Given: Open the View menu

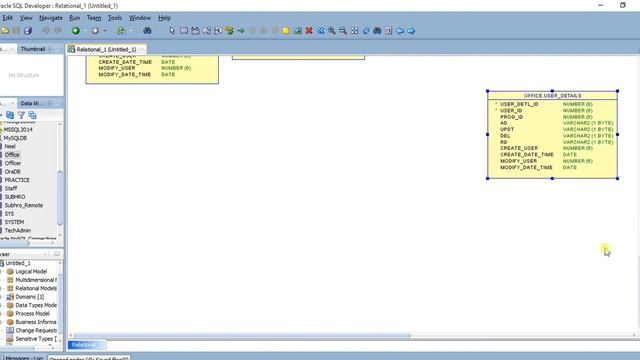Looking at the screenshot, I should (x=26, y=18).
